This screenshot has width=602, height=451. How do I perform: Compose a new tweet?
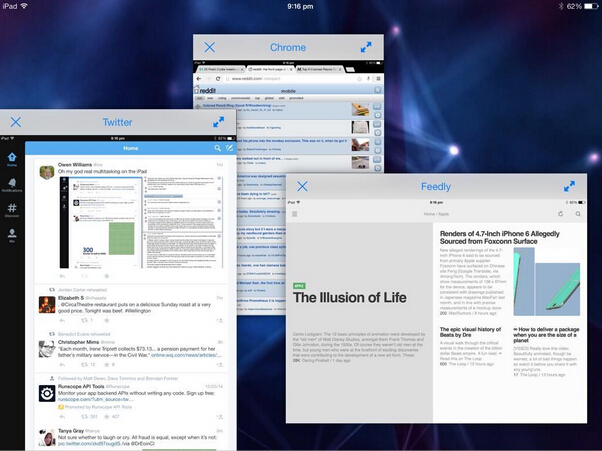coord(229,148)
